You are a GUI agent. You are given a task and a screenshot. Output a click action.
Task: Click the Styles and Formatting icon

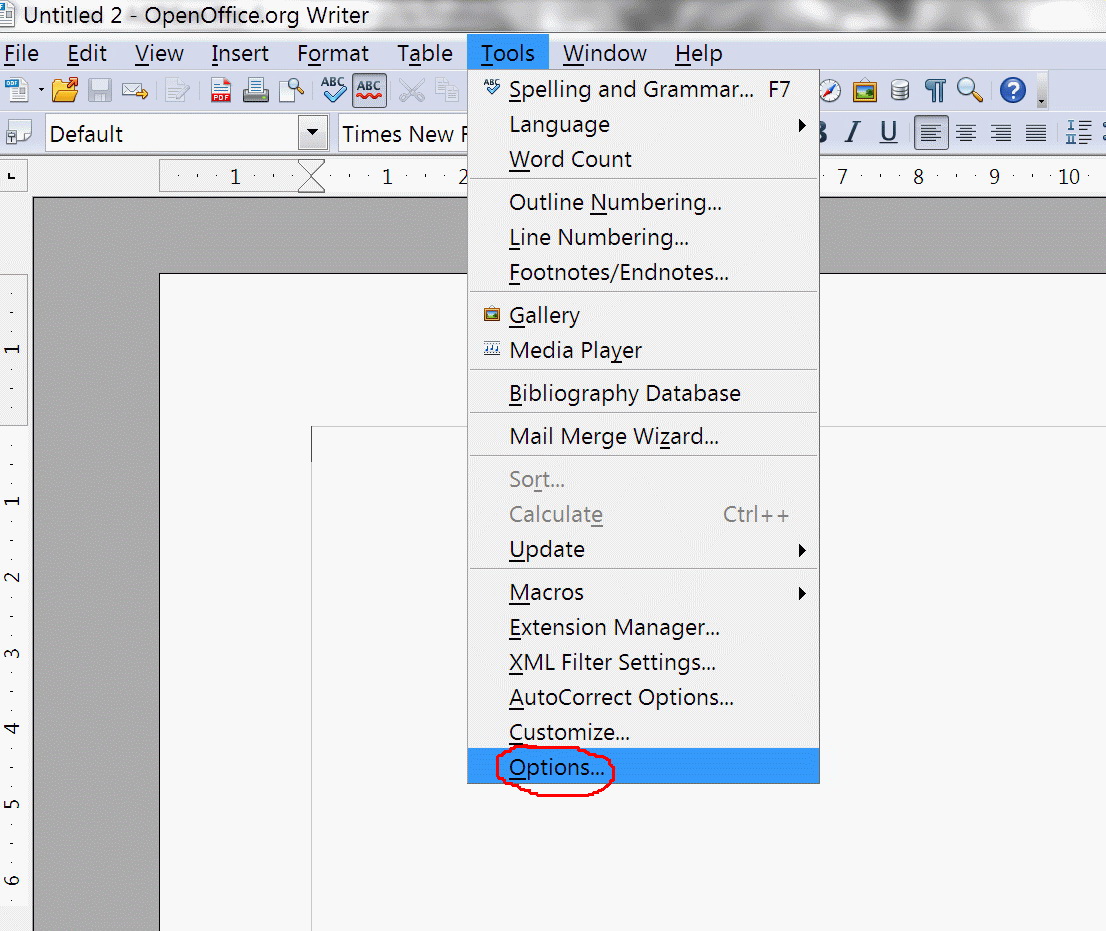(x=18, y=133)
